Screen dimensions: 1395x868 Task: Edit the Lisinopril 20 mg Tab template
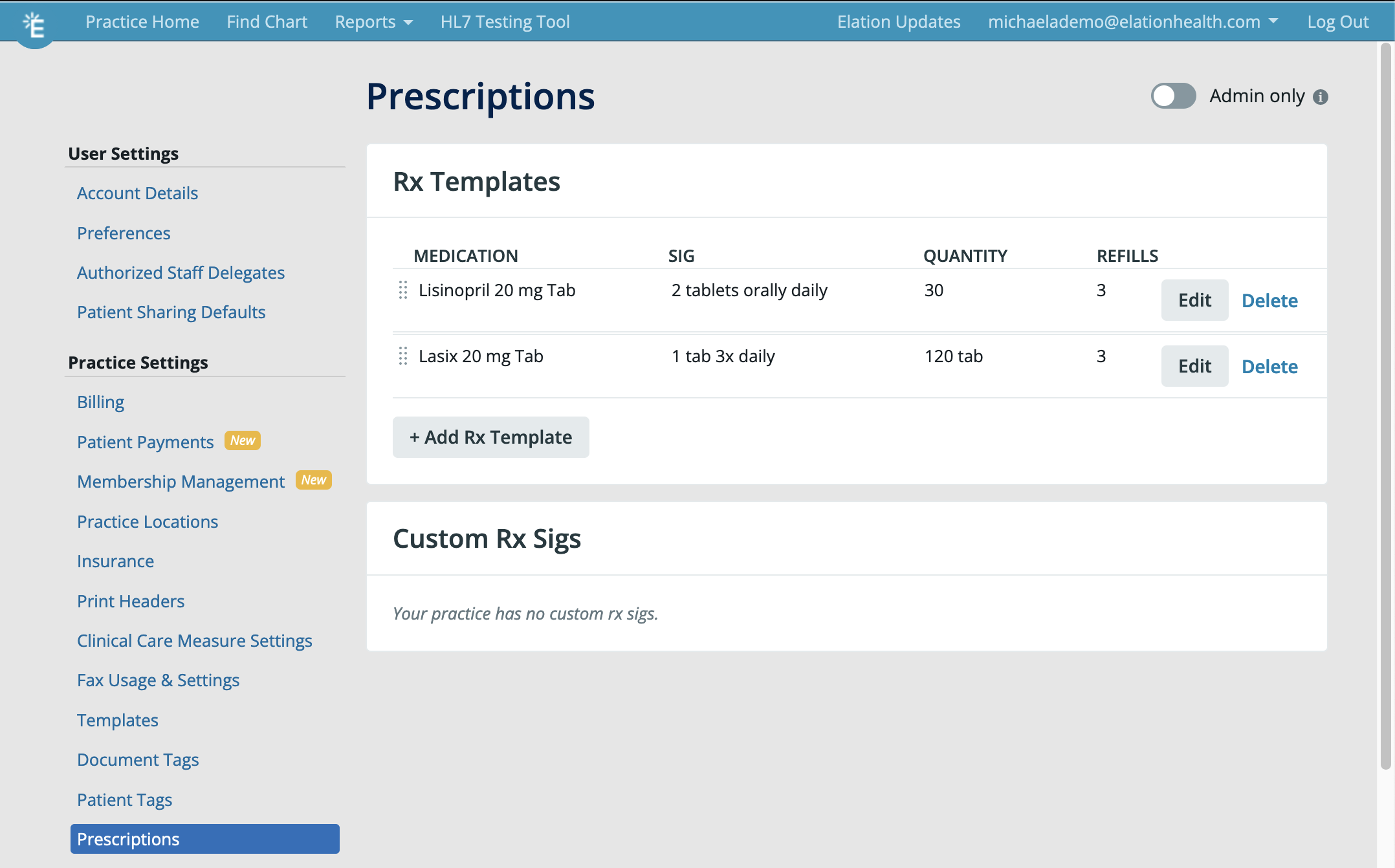point(1194,299)
